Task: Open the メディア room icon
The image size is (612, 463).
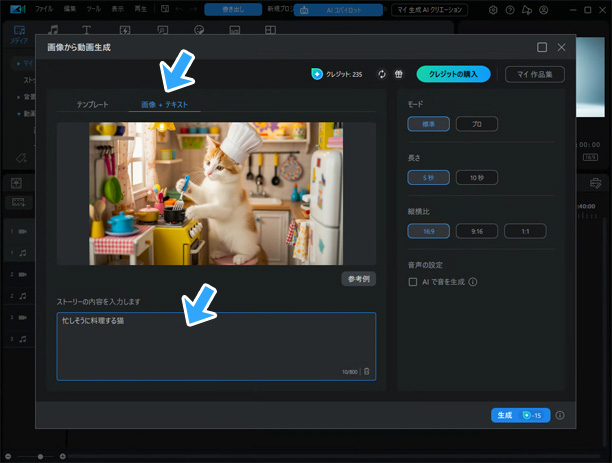Action: point(19,34)
